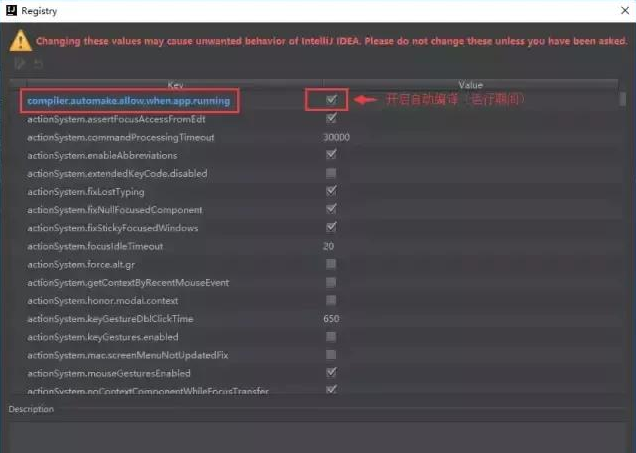Click the revert arrow icon in toolbar
636x453 pixels.
38,65
